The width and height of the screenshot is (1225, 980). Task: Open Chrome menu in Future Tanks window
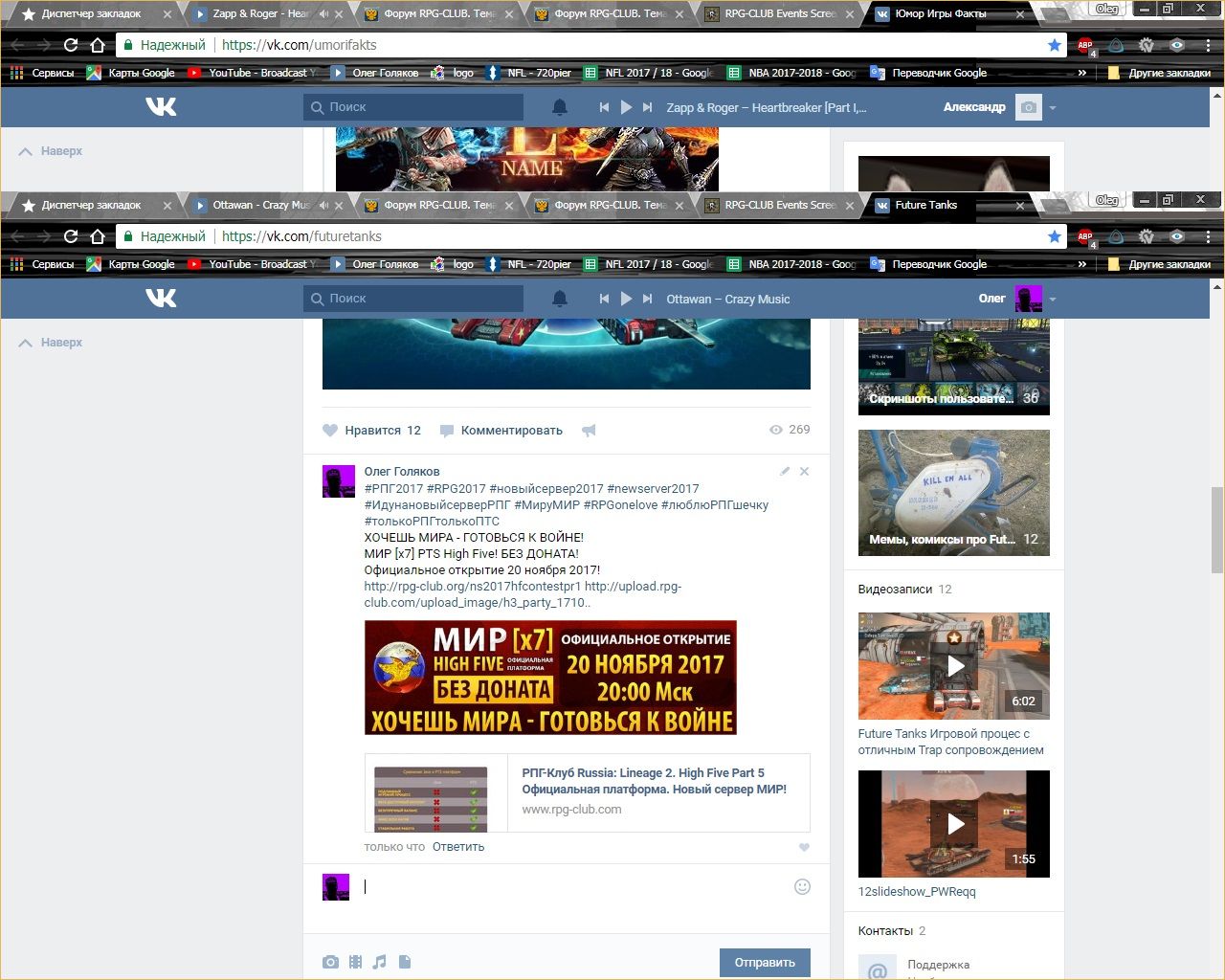coord(1208,236)
